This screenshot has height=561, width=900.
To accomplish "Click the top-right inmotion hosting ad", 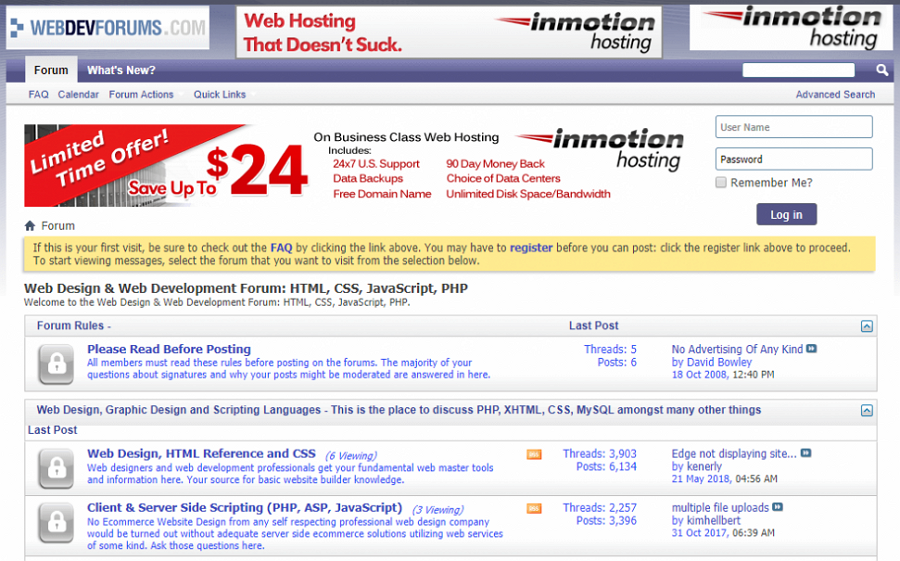I will point(792,28).
